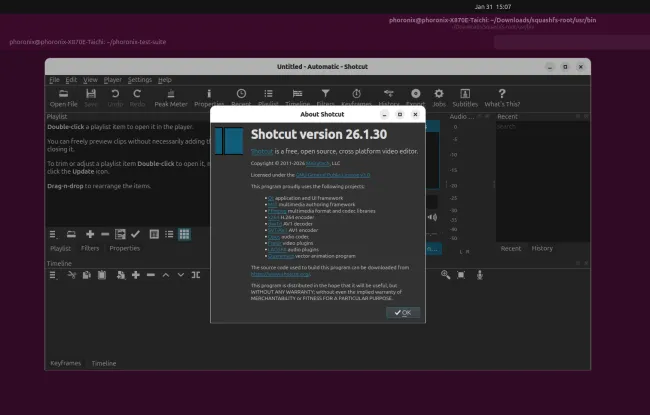Screen dimensions: 650x415
Task: Open the FFmpeg project link
Action: 277,211
